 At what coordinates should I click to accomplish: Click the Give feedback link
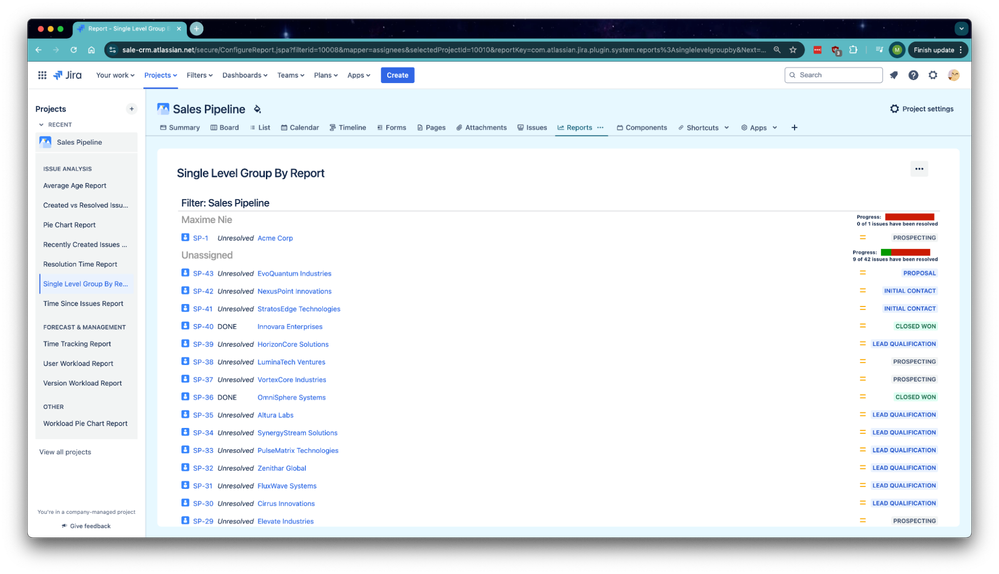point(86,526)
